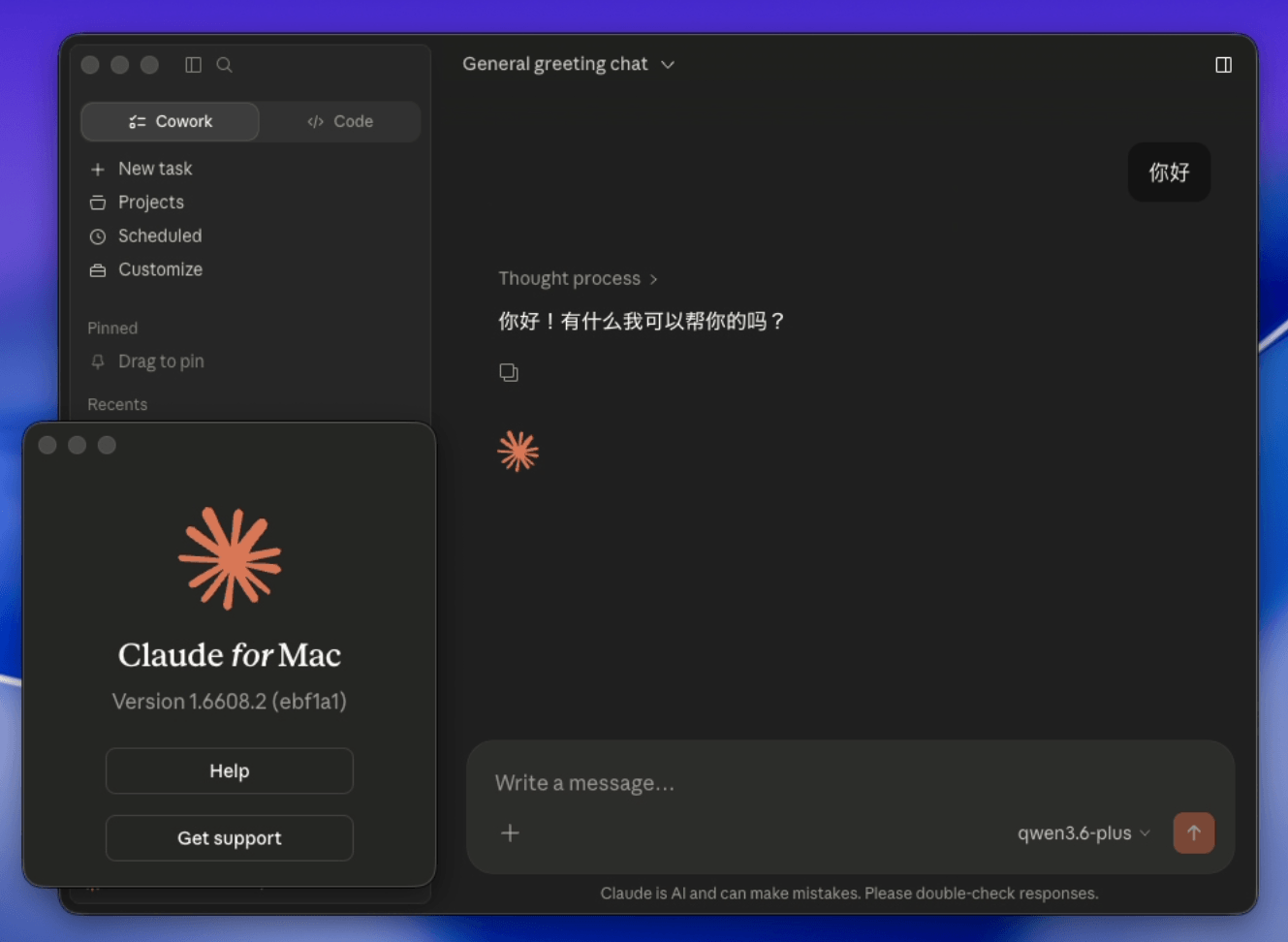1288x942 pixels.
Task: Click the Recents section label
Action: click(117, 405)
